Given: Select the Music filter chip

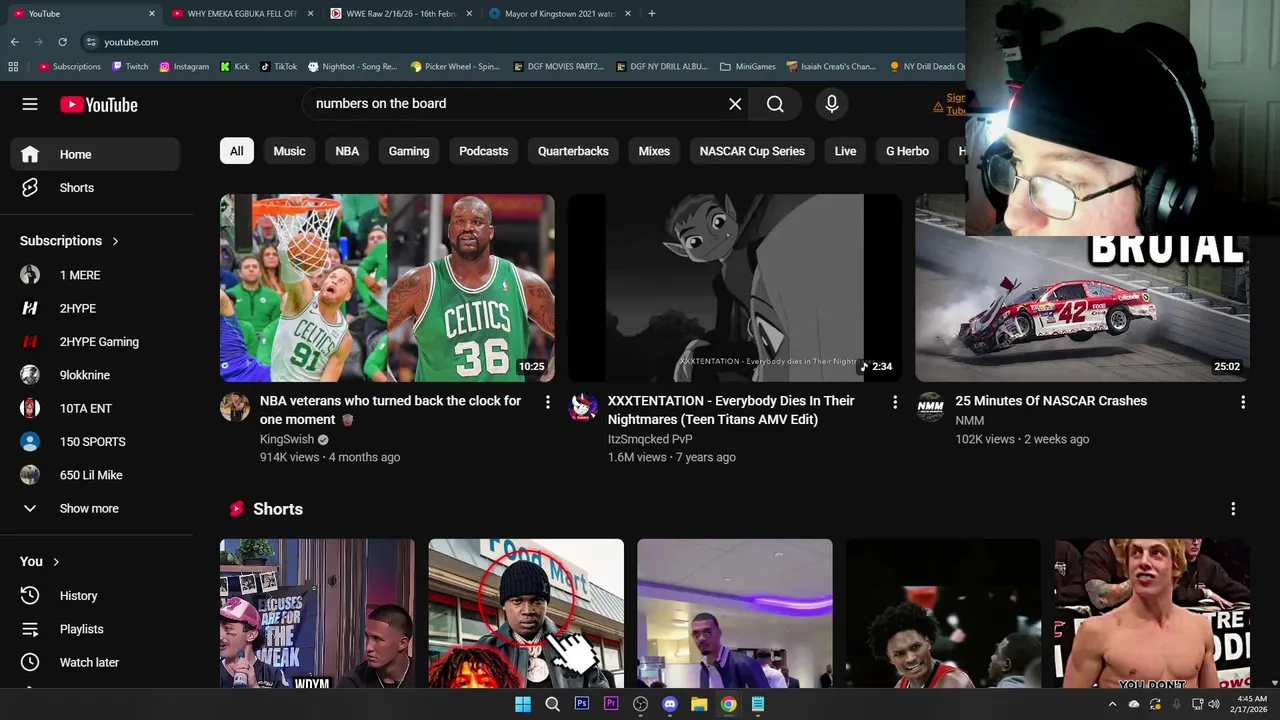Looking at the screenshot, I should coord(289,151).
